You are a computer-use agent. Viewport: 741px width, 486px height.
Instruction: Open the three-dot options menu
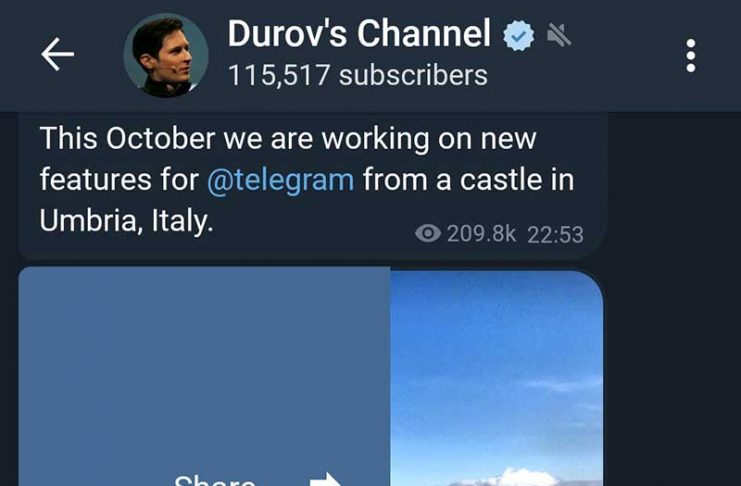click(x=690, y=55)
